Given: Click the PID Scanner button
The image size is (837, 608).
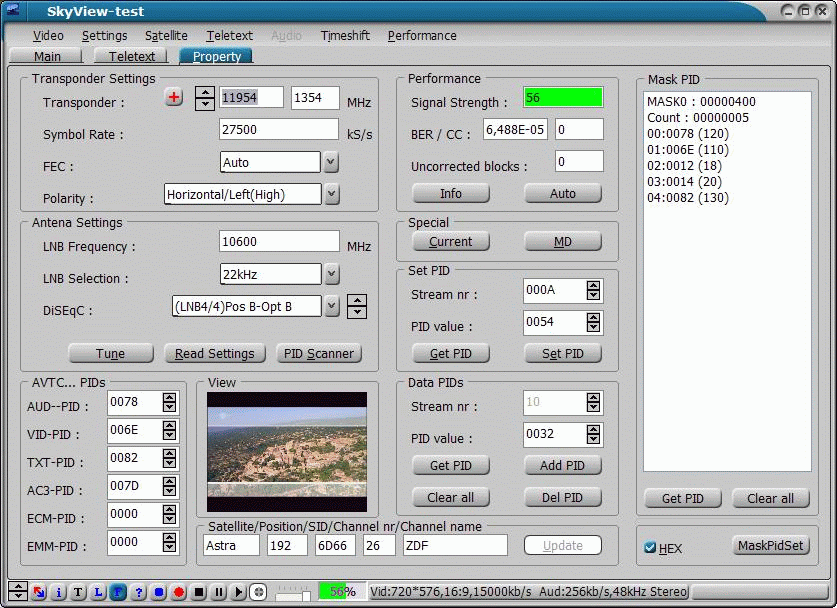Looking at the screenshot, I should [x=318, y=353].
